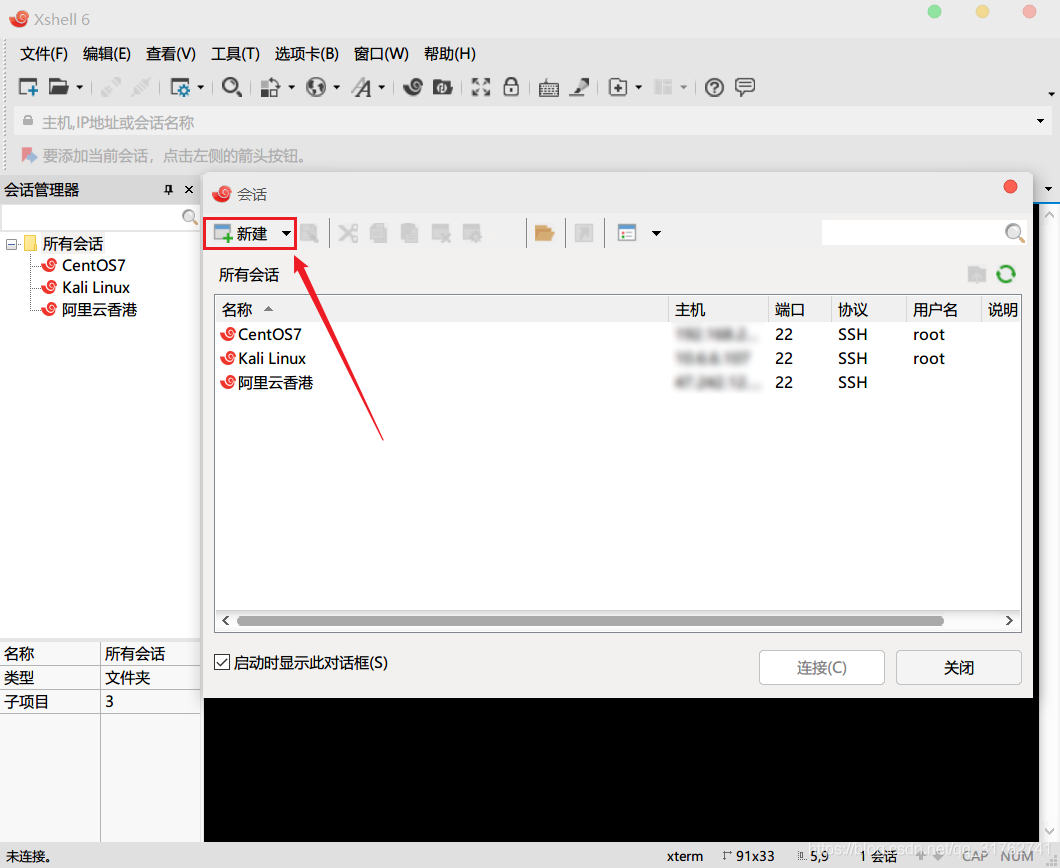Open the help question mark icon

pos(714,87)
